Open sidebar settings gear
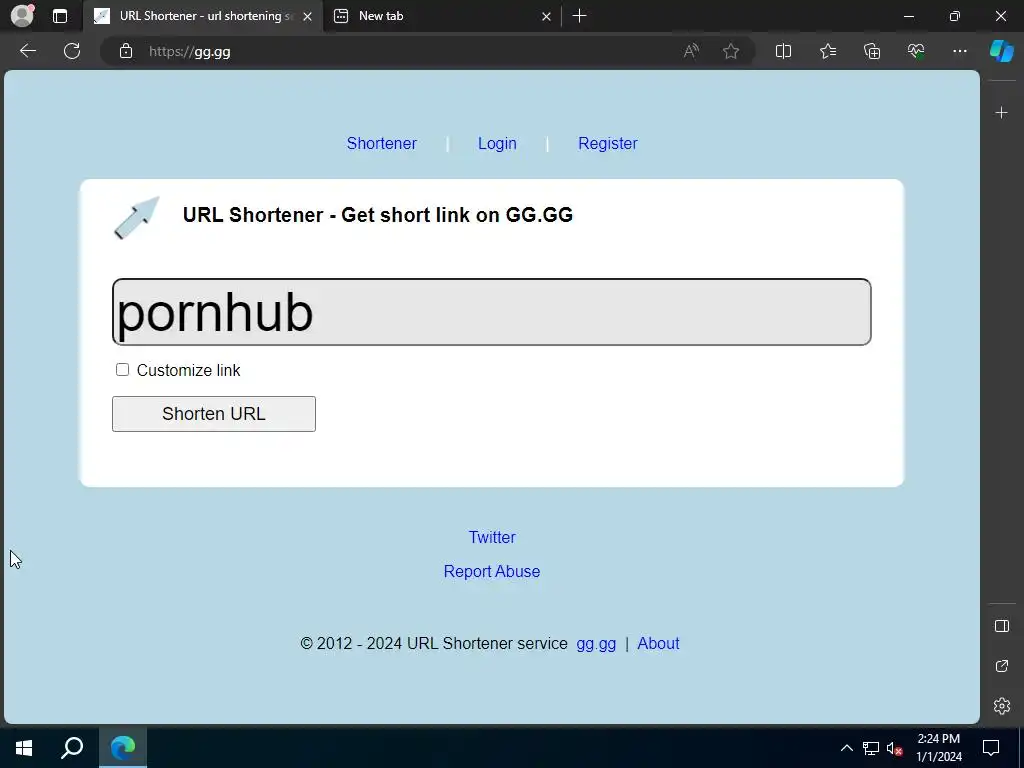The width and height of the screenshot is (1024, 768). (1001, 706)
